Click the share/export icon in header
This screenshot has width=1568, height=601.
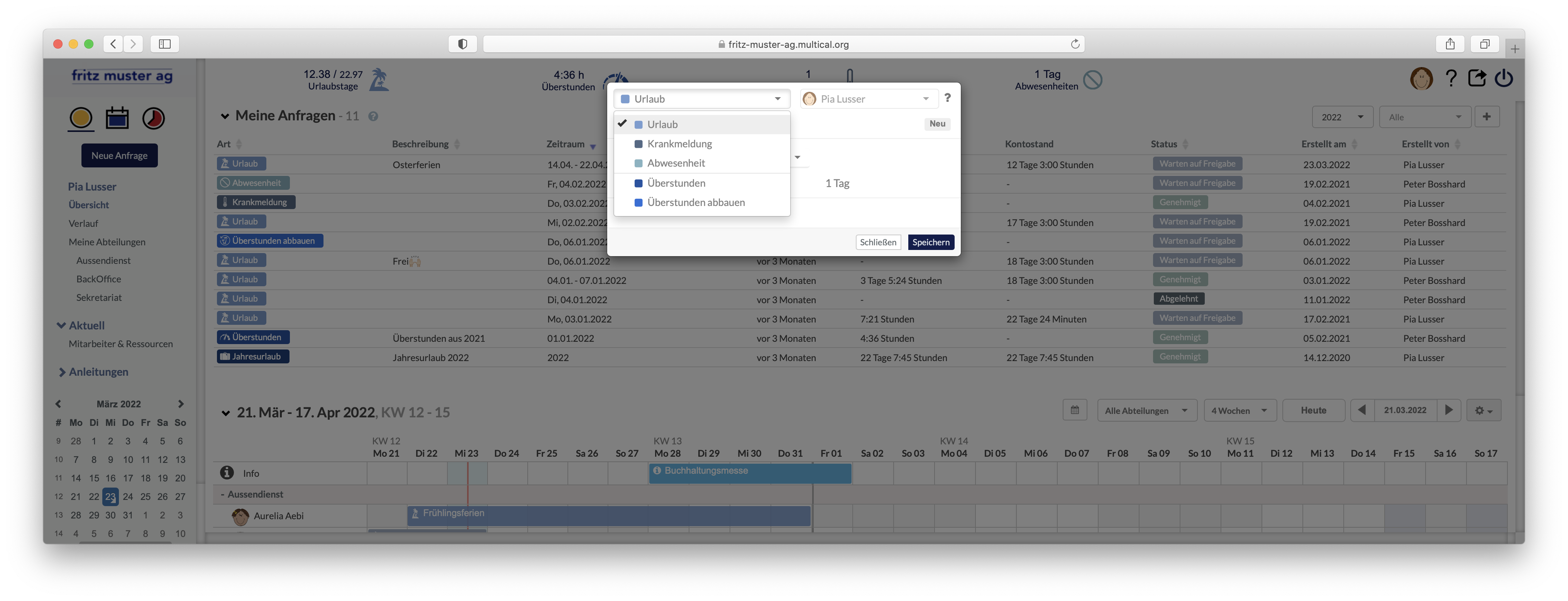[x=1477, y=78]
